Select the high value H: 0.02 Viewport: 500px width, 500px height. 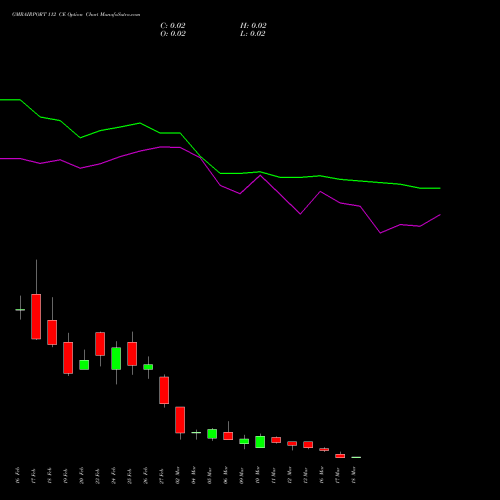coord(253,26)
